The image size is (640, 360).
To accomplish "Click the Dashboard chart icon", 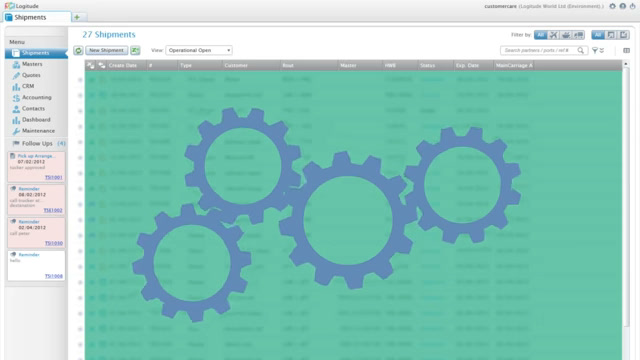I will 16,120.
